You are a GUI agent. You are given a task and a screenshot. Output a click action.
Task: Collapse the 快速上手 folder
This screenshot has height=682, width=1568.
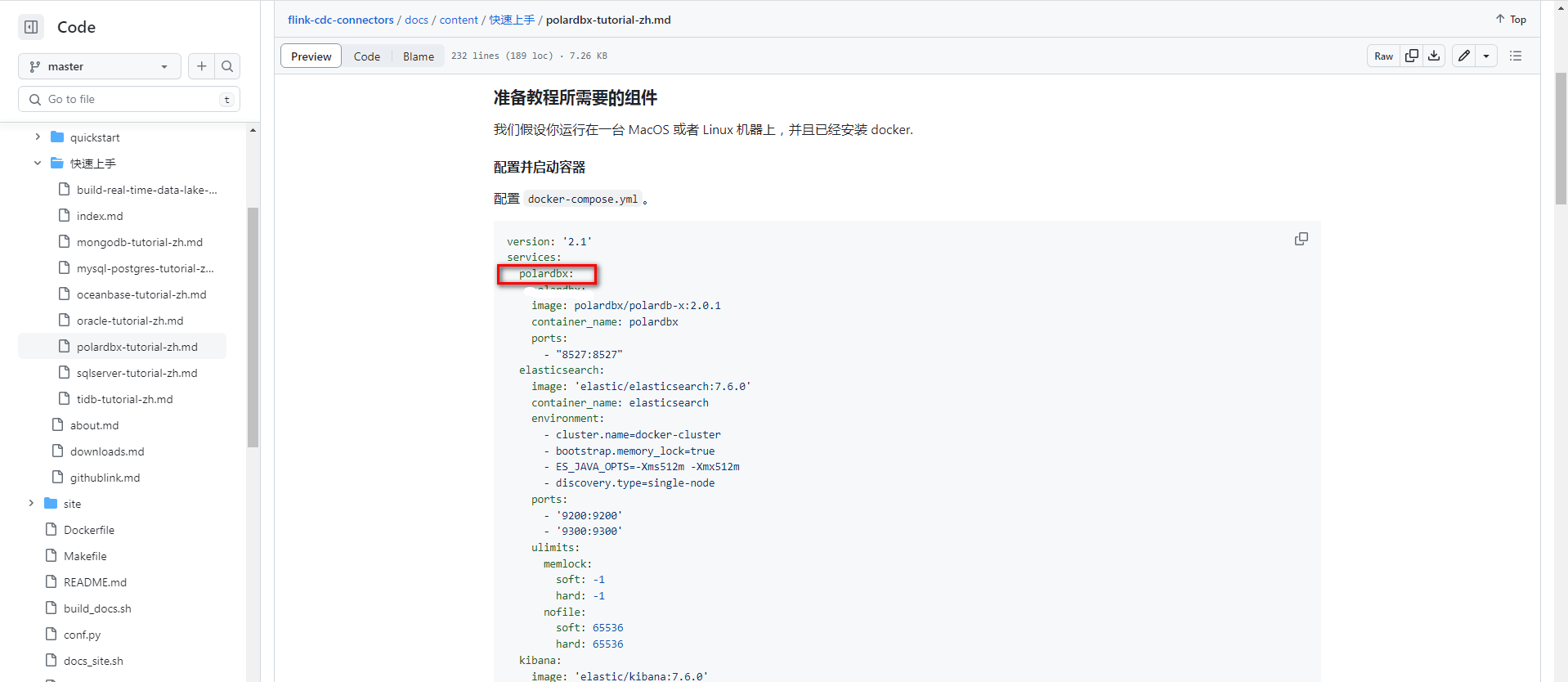coord(38,164)
